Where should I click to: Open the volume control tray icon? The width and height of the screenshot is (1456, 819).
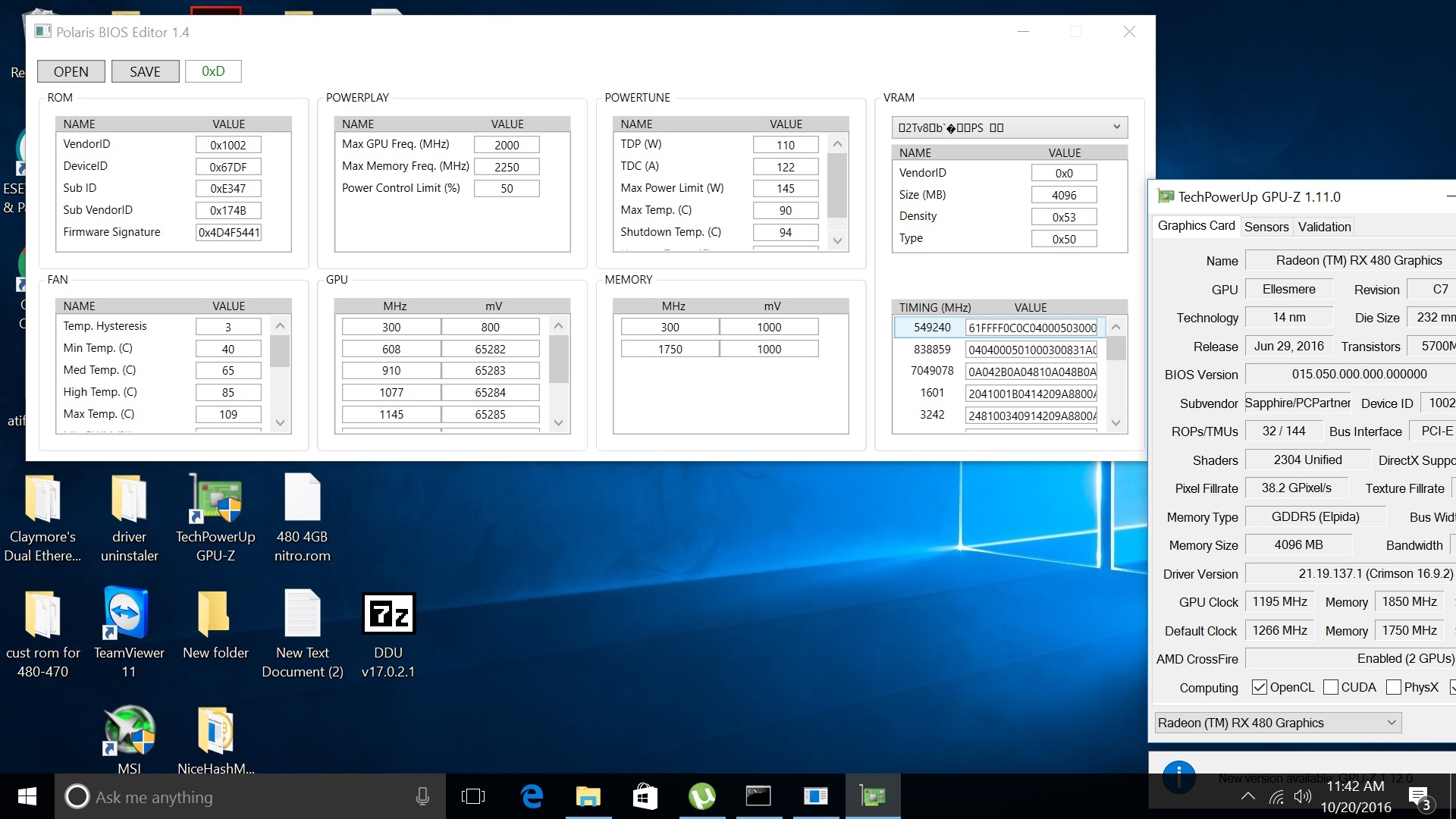(1303, 796)
